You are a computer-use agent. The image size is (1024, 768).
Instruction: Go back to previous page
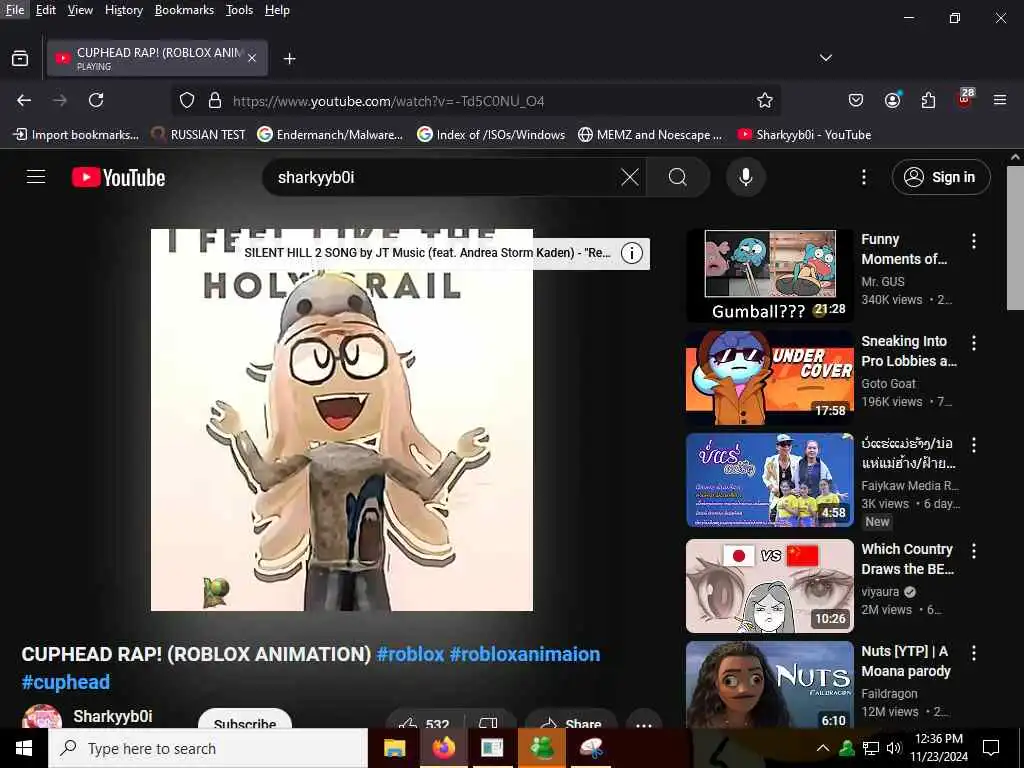coord(24,101)
